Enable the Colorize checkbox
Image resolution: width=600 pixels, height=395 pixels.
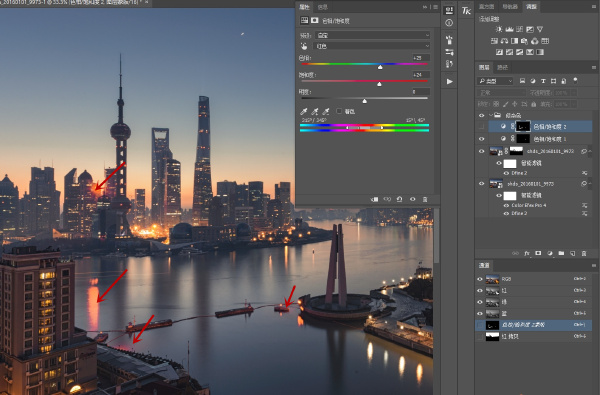tap(339, 111)
